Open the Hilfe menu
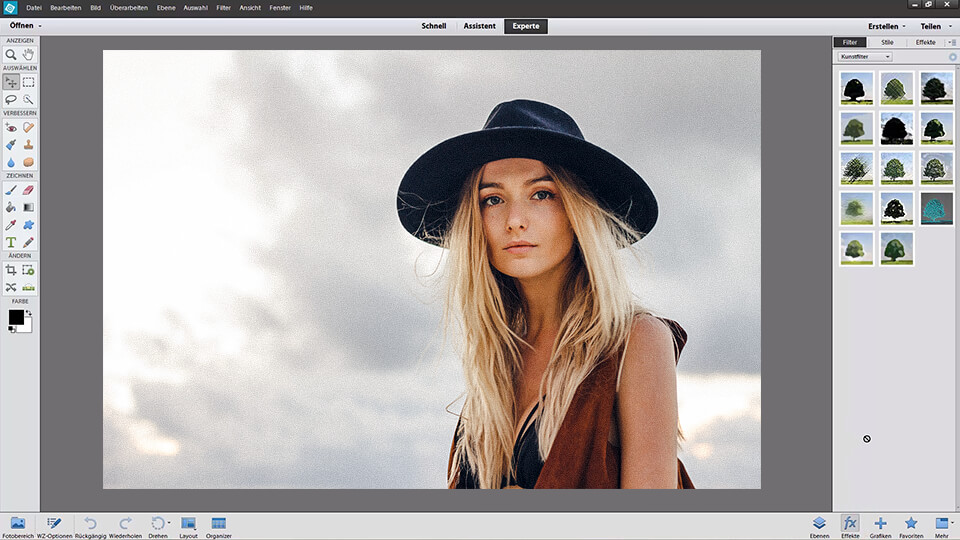 coord(306,8)
